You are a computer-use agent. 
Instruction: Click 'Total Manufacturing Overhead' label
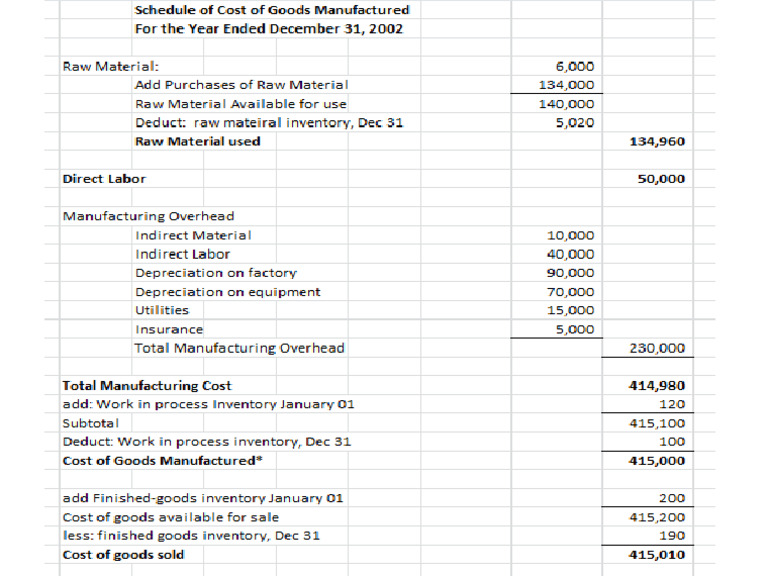point(240,348)
